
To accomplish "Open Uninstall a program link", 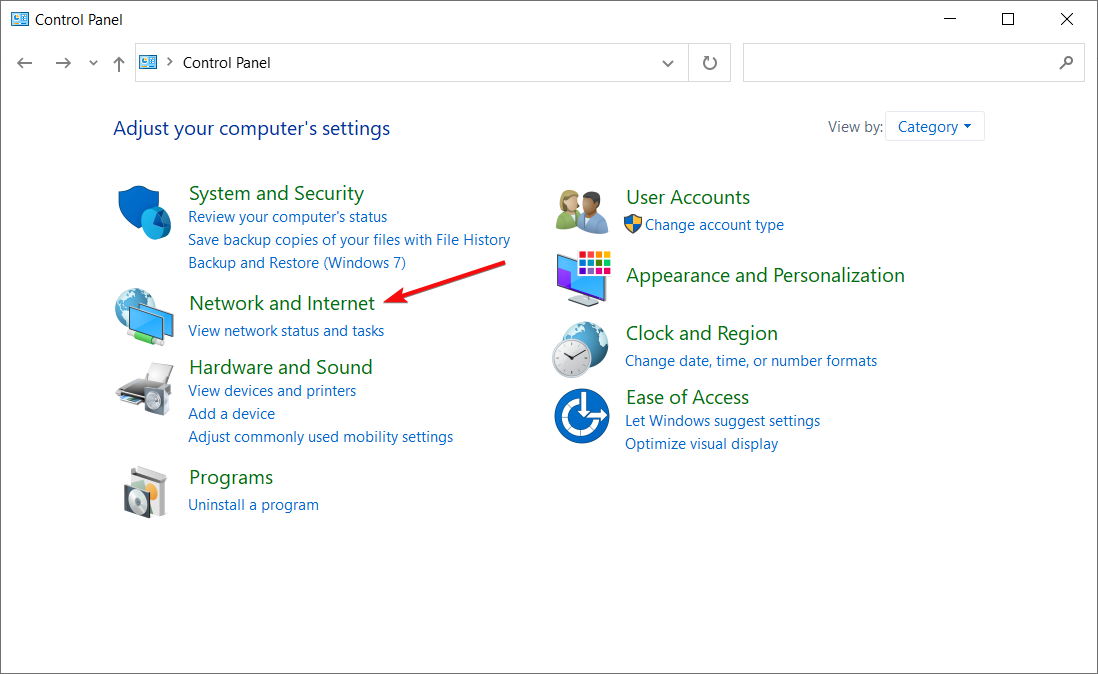I will coord(253,505).
